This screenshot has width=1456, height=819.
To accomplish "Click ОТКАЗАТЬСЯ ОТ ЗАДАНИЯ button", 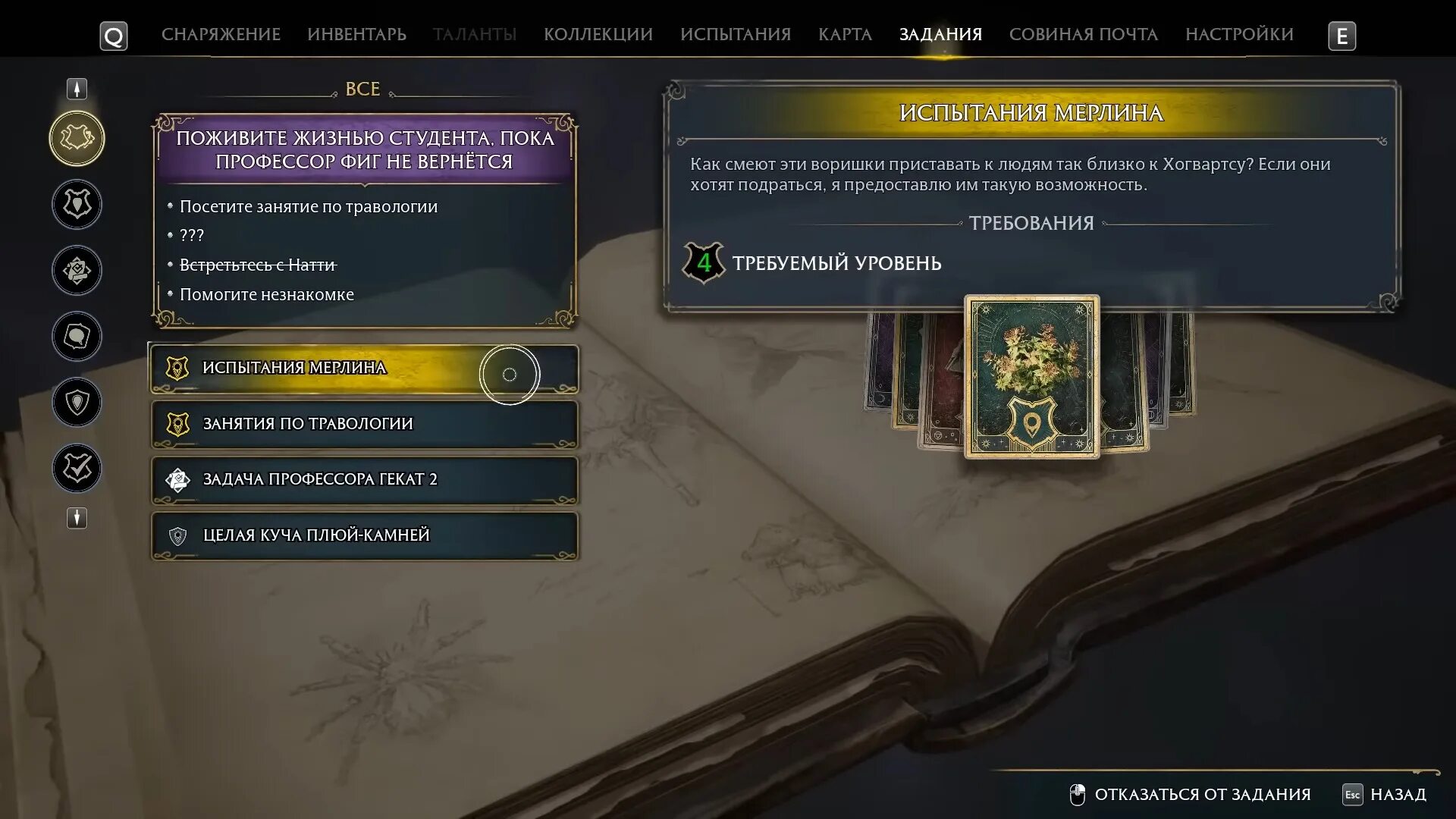I will pyautogui.click(x=1189, y=794).
